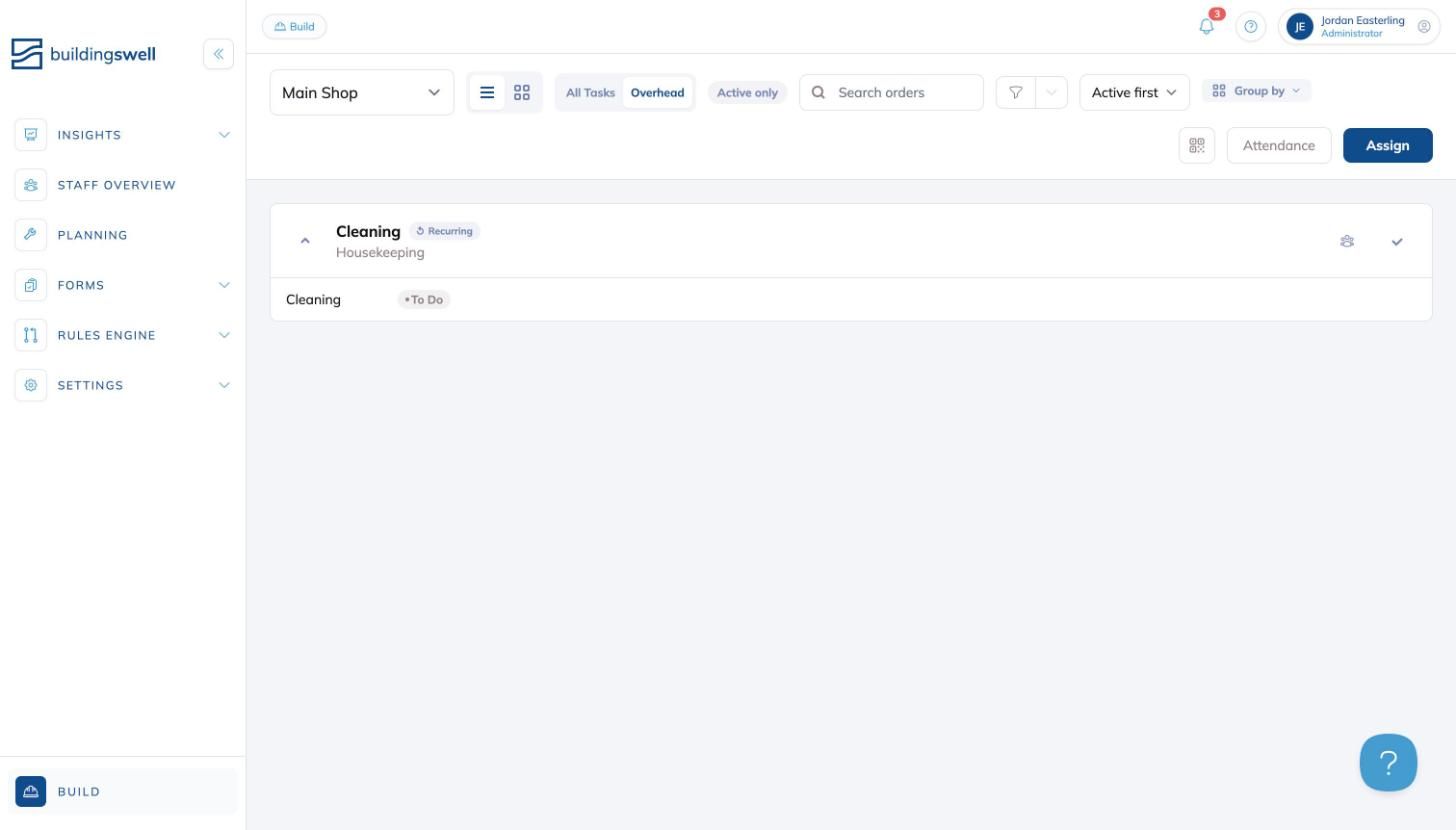Collapse the sidebar with the double-chevron button

pyautogui.click(x=218, y=54)
